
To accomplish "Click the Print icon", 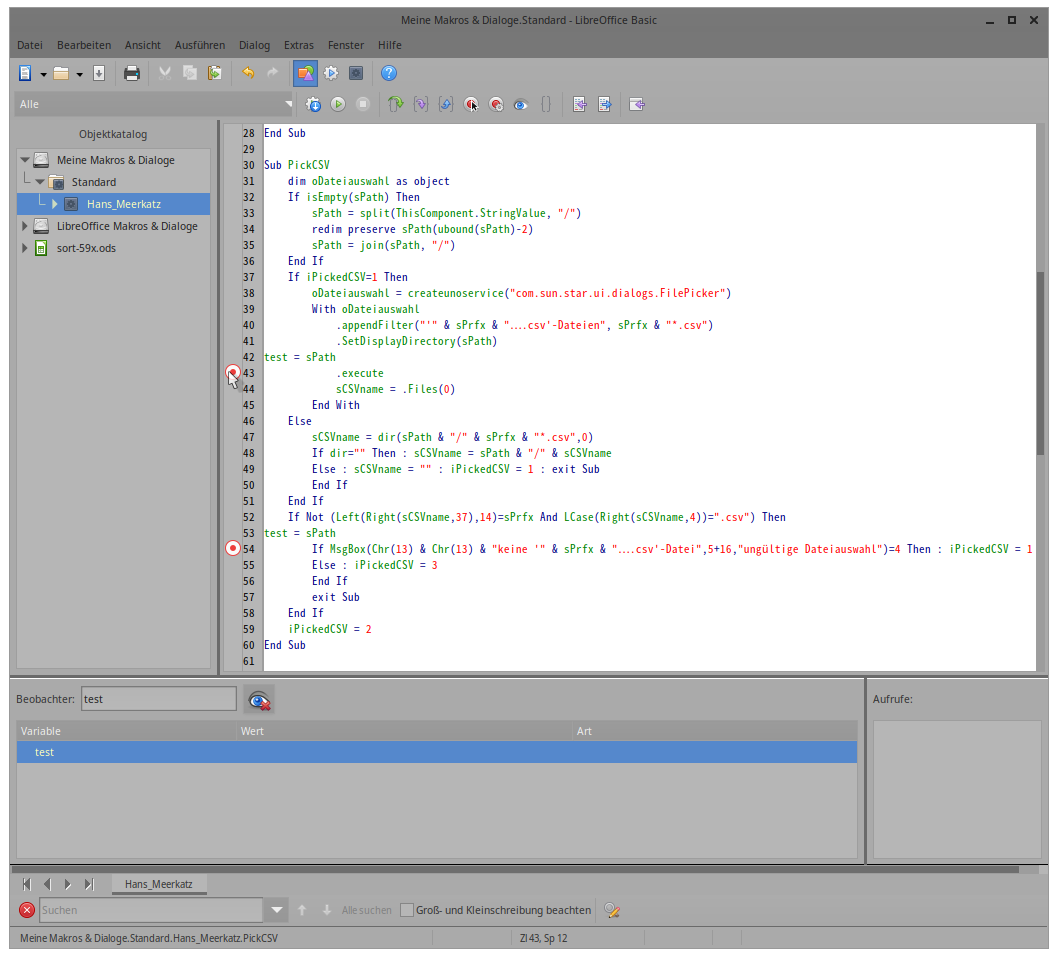I will [x=132, y=74].
